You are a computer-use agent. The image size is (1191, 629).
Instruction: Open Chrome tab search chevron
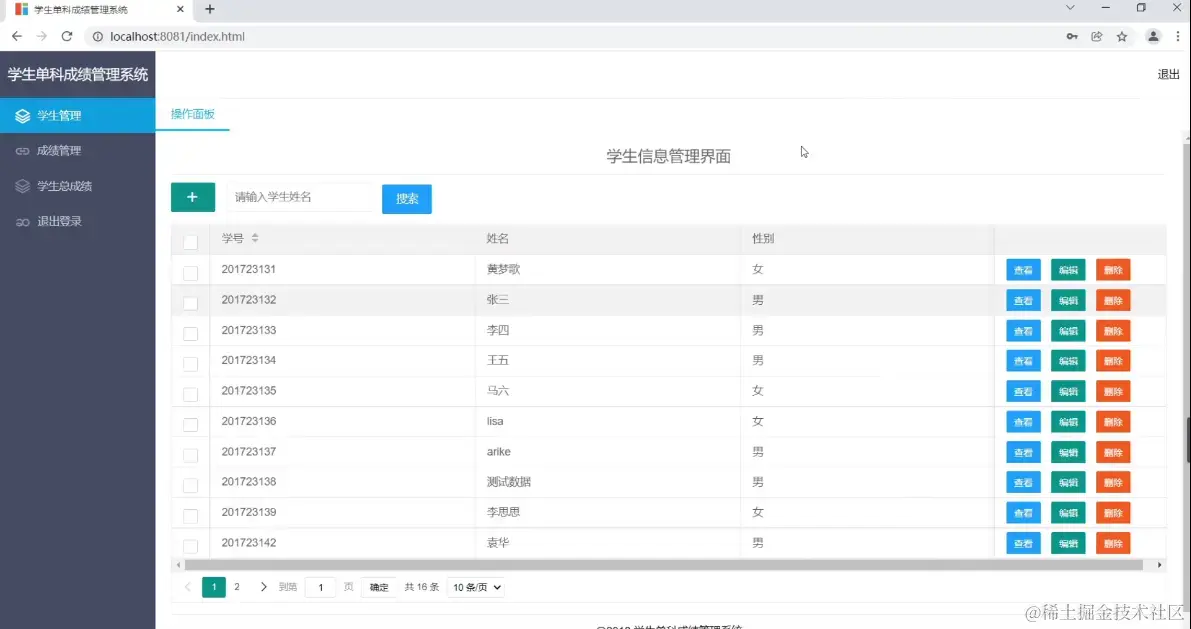[1070, 8]
